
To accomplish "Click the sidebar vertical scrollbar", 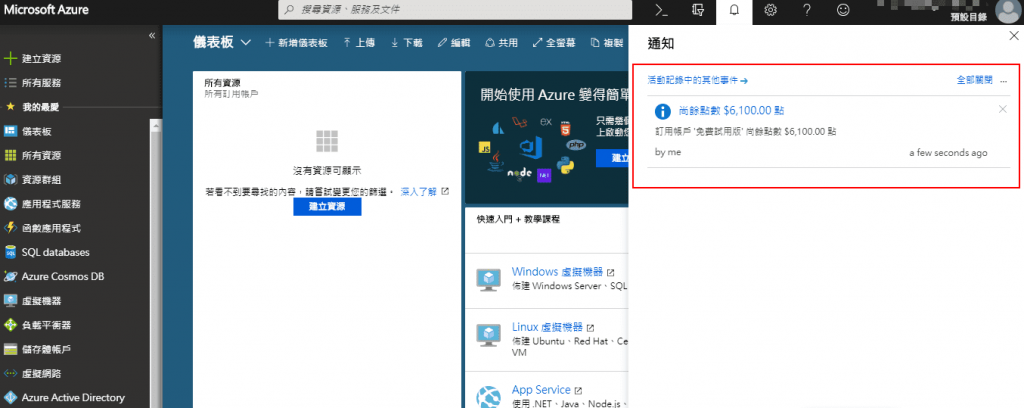I will point(155,263).
